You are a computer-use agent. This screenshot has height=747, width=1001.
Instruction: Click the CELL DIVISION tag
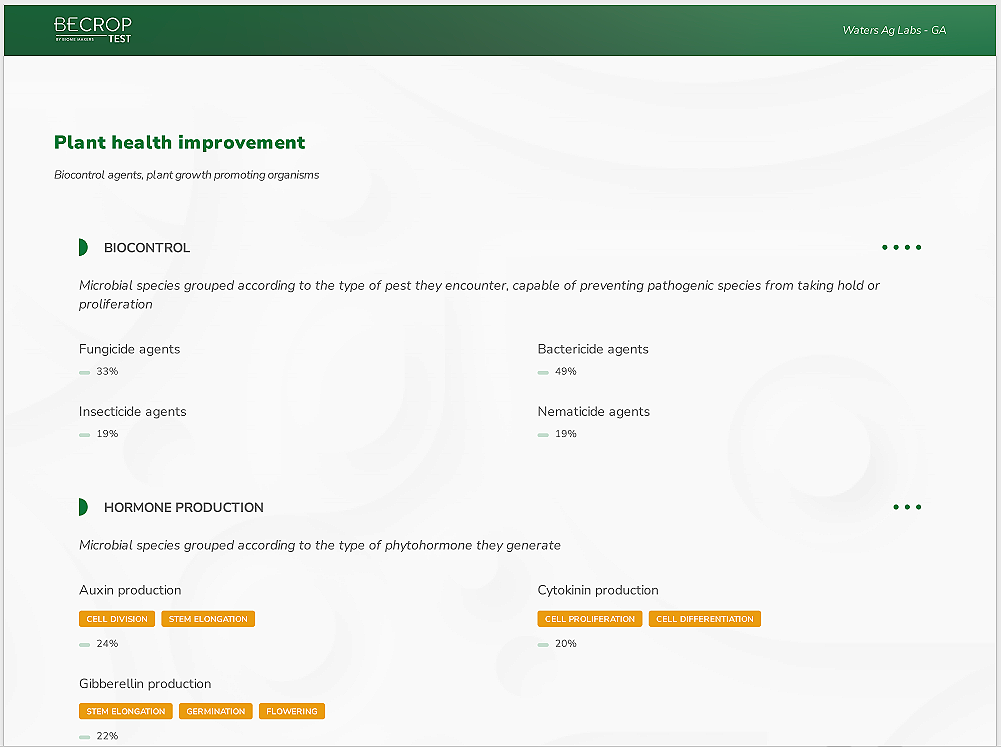117,619
